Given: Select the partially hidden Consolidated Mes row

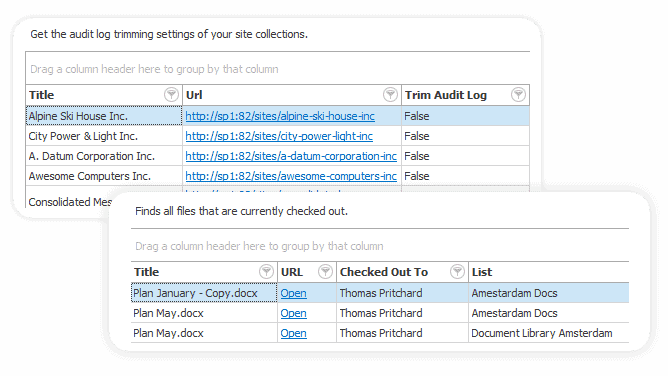Looking at the screenshot, I should point(70,202).
